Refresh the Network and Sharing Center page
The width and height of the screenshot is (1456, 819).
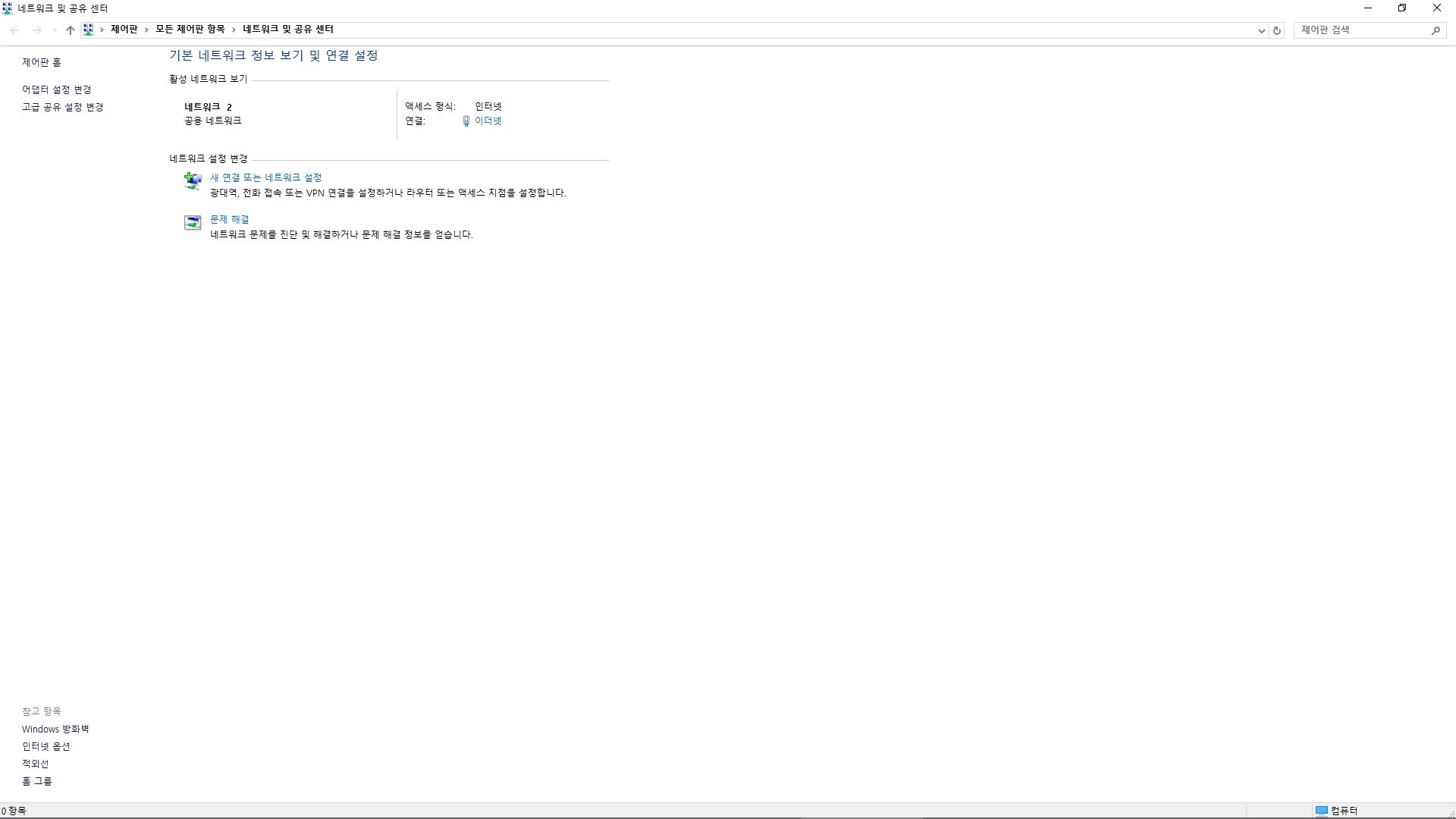pyautogui.click(x=1277, y=30)
